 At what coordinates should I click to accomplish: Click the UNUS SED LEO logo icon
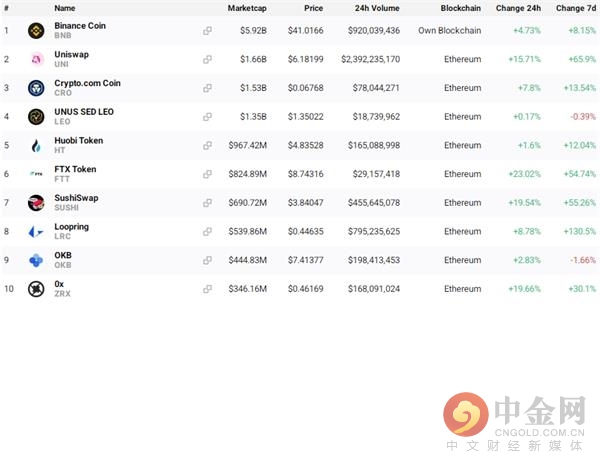point(36,117)
